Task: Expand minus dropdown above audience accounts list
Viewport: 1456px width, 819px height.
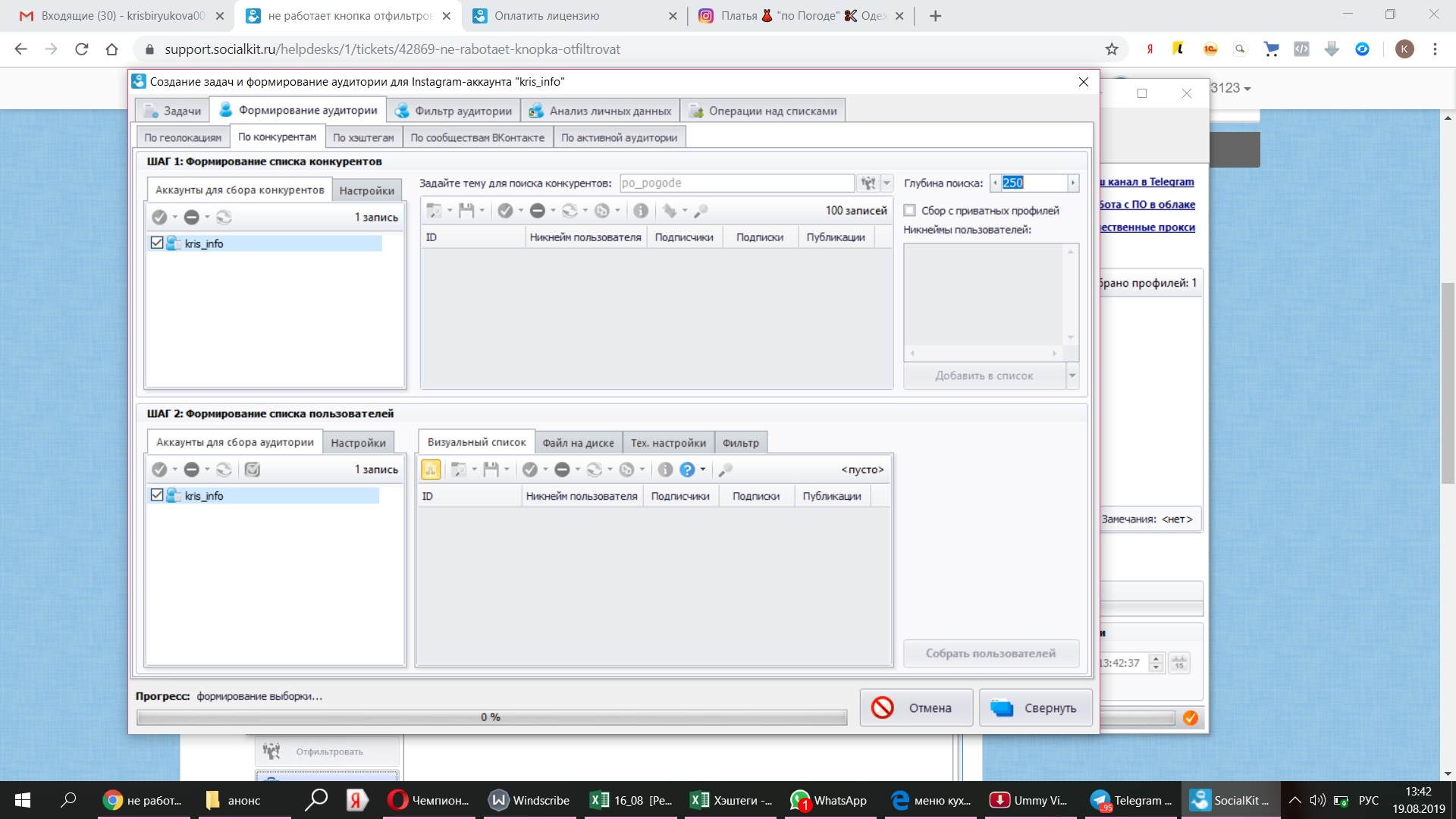Action: (x=207, y=469)
